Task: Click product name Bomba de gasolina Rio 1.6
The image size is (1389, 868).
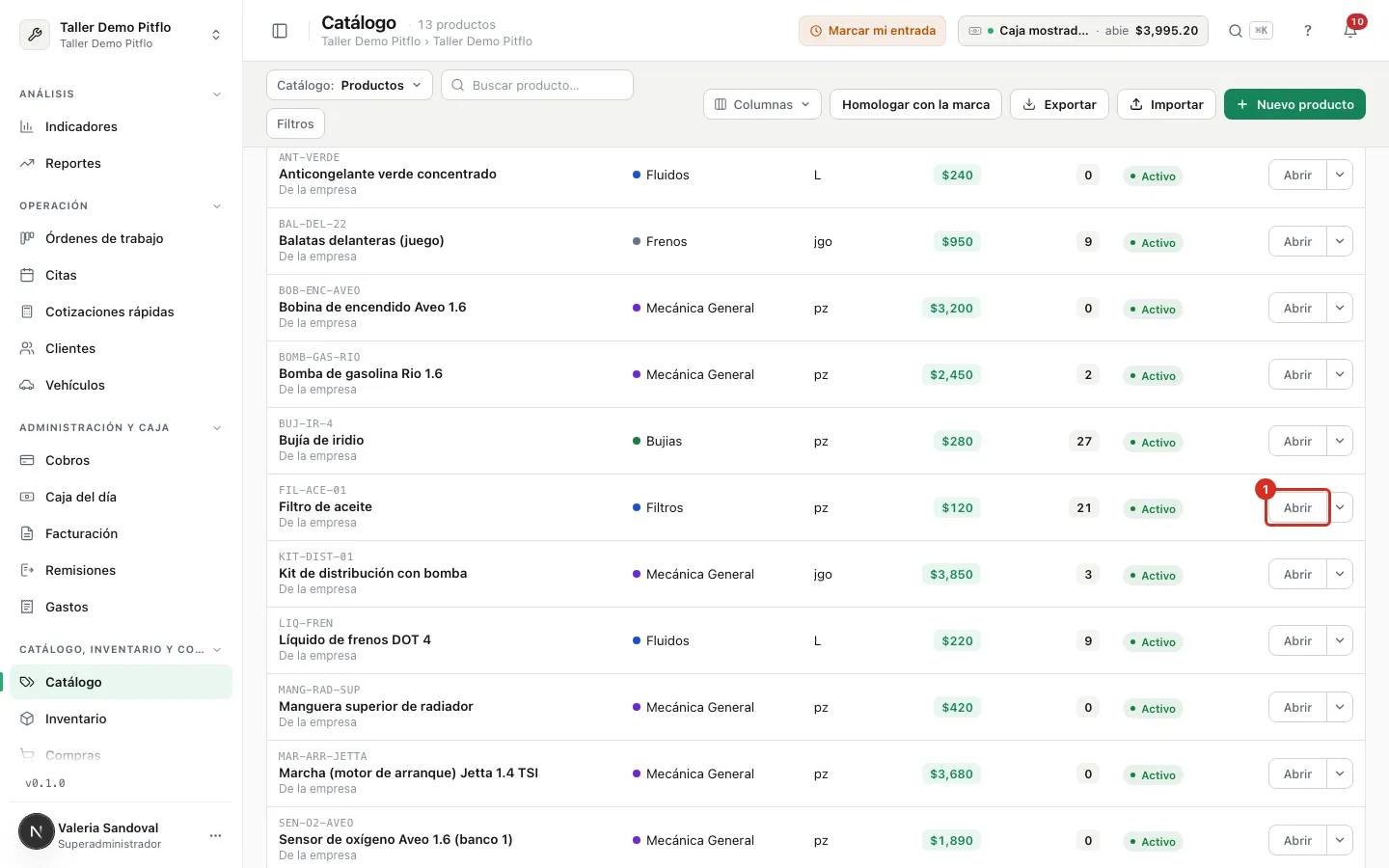Action: pyautogui.click(x=361, y=373)
